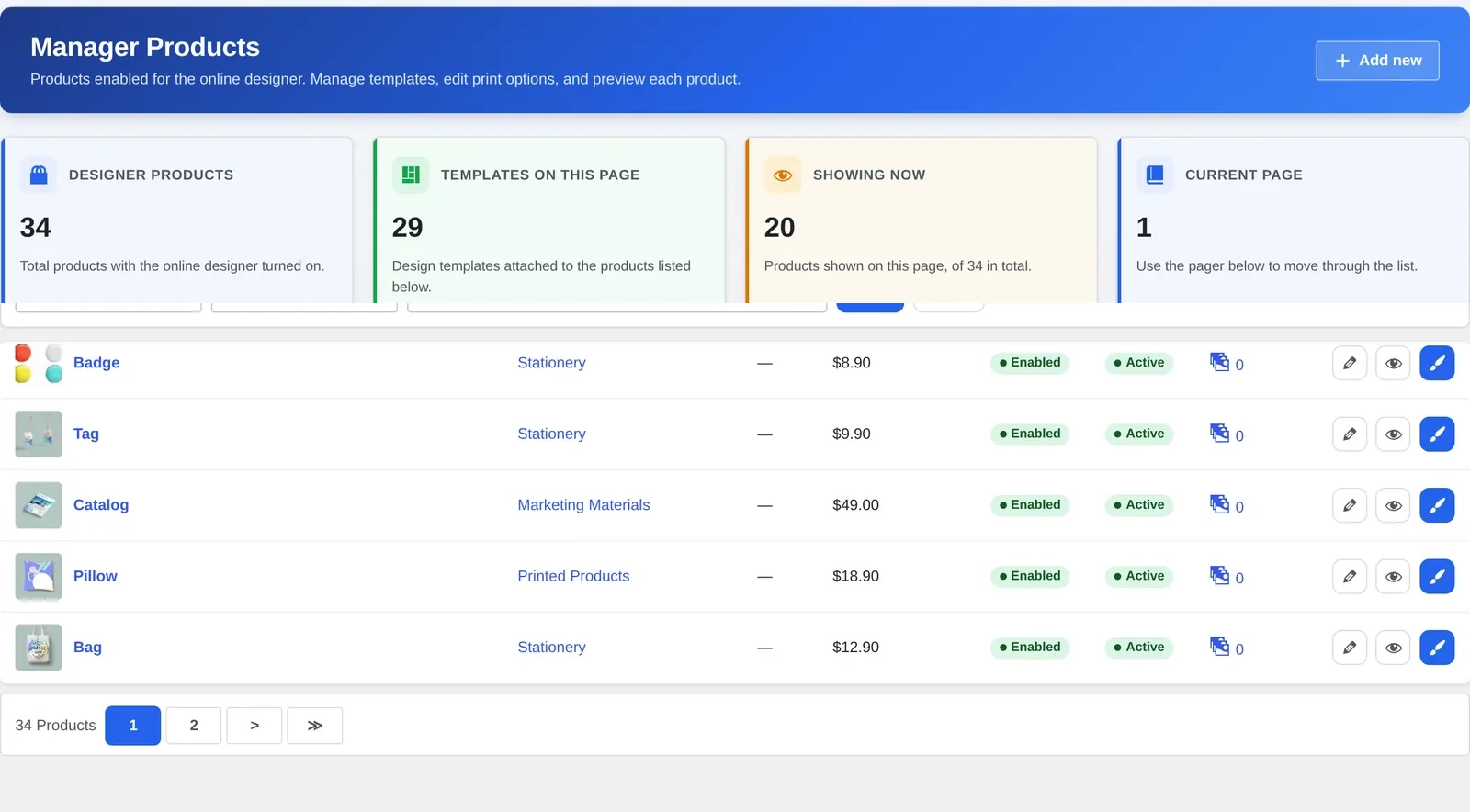
Task: Click the Printed Products category link
Action: [x=573, y=576]
